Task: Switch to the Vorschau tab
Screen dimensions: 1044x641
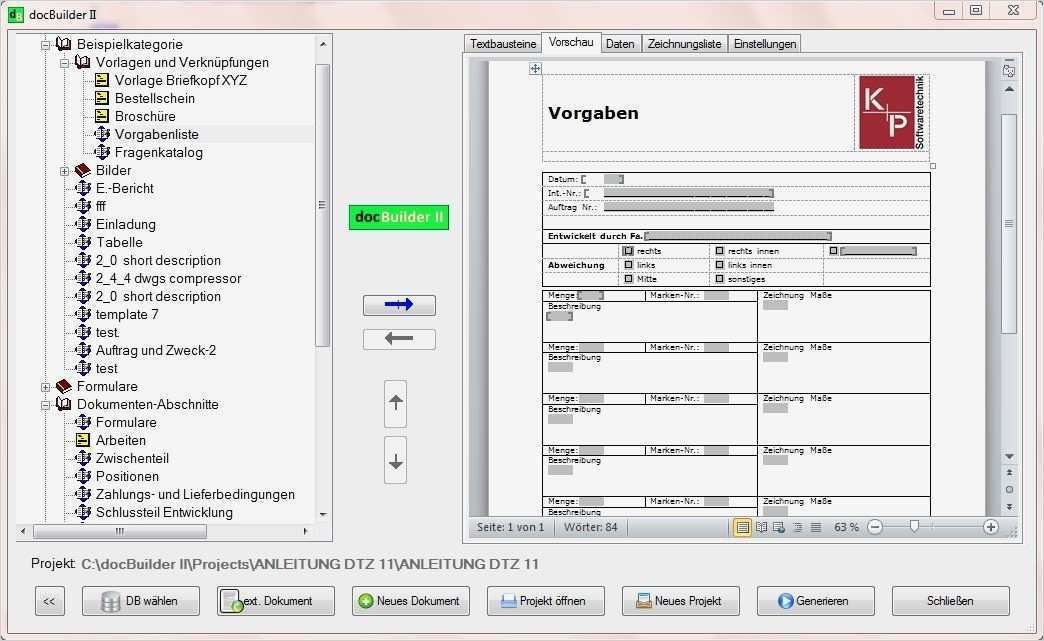Action: click(571, 42)
